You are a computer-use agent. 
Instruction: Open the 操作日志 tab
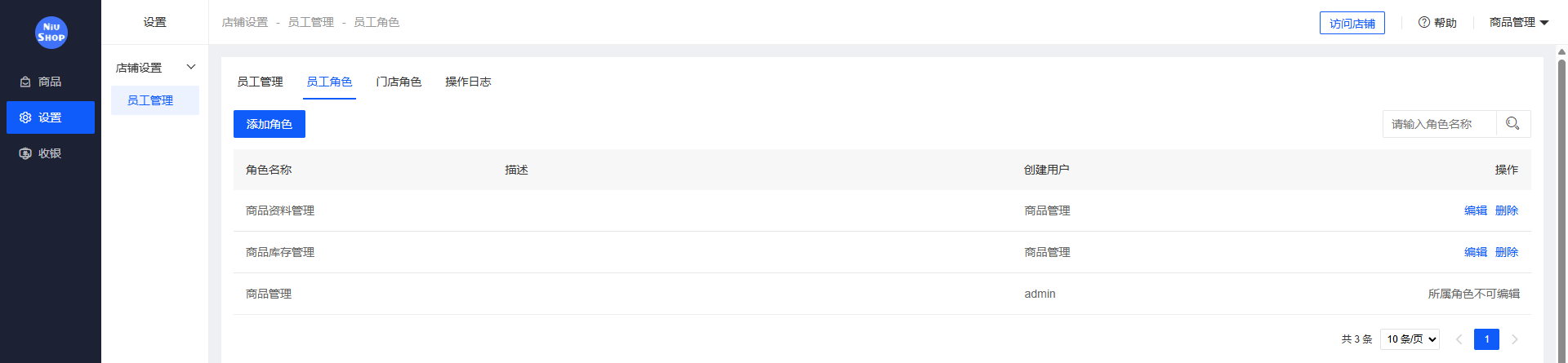[468, 82]
